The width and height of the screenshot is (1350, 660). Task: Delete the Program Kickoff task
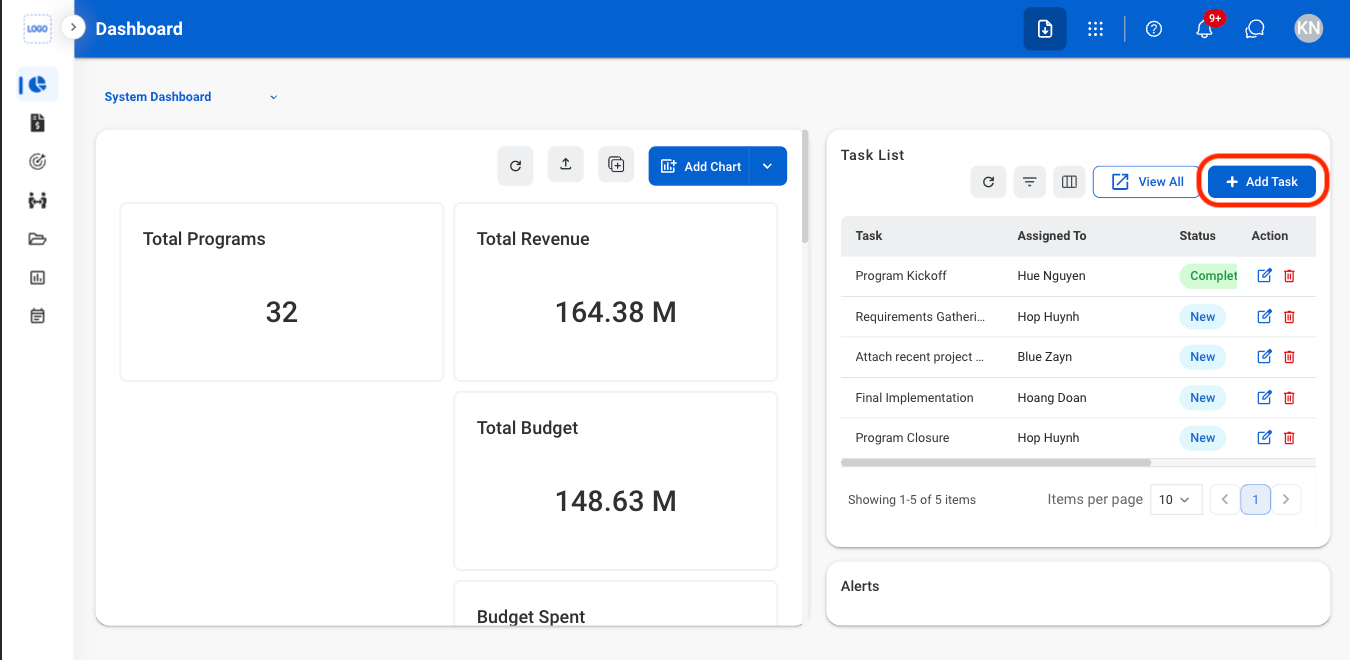(x=1289, y=276)
